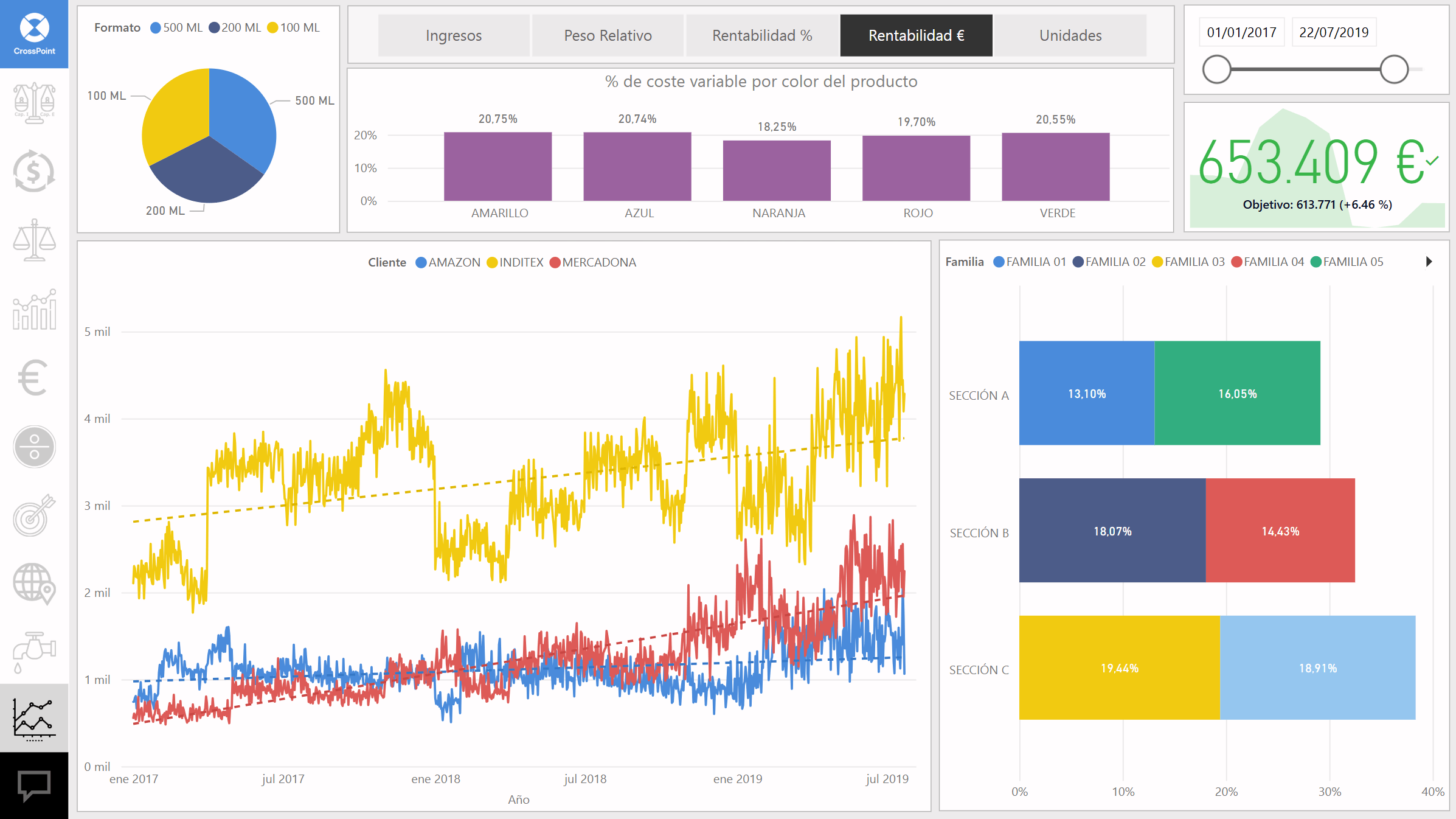Image resolution: width=1456 pixels, height=819 pixels.
Task: Toggle the FAMILIA 03 legend item
Action: pyautogui.click(x=1188, y=262)
